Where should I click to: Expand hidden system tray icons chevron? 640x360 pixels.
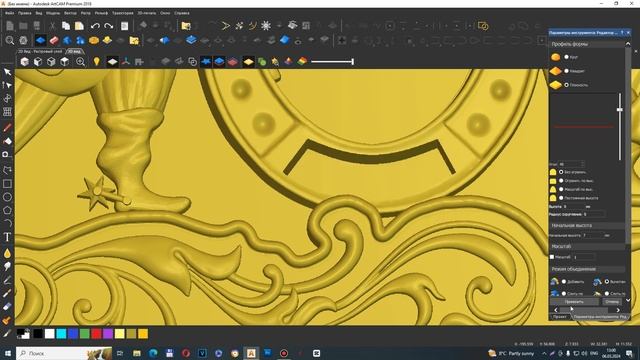coord(544,353)
